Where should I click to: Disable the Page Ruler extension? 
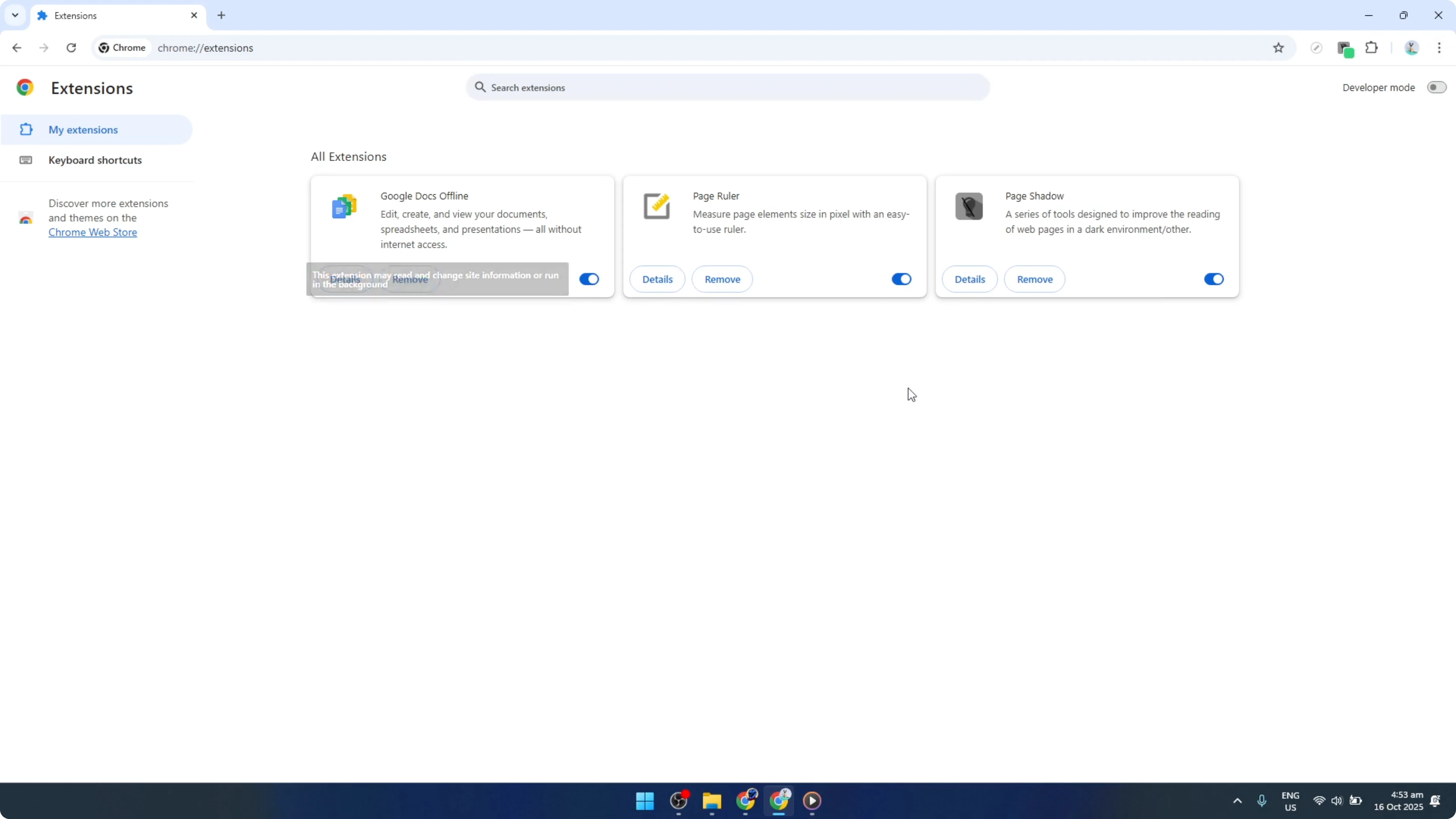(x=901, y=279)
